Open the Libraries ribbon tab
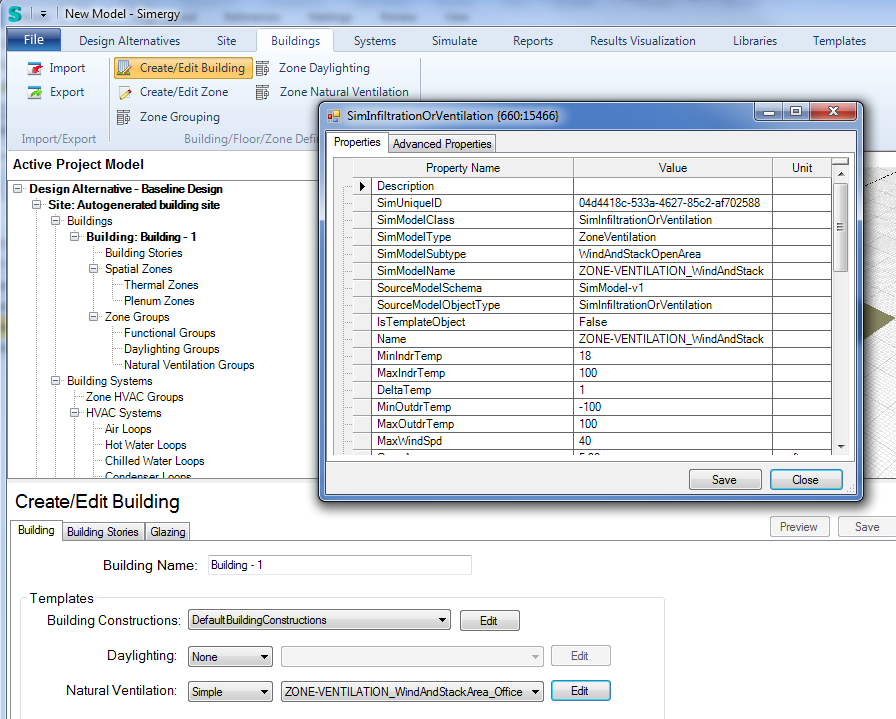Image resolution: width=896 pixels, height=719 pixels. pyautogui.click(x=755, y=41)
